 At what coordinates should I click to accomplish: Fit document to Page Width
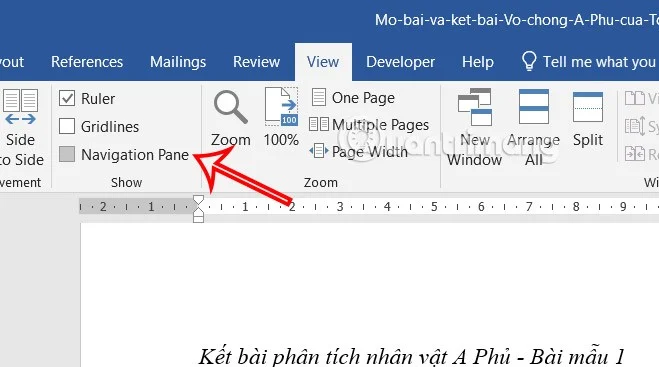[358, 151]
